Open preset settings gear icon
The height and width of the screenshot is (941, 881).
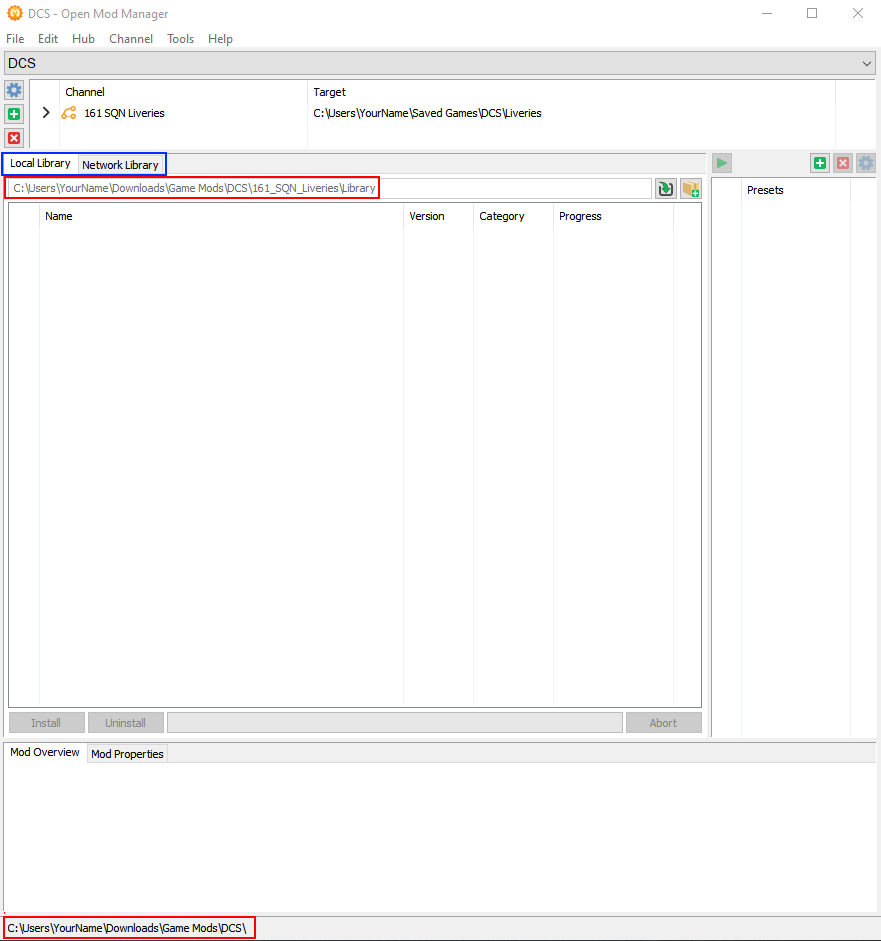coord(865,162)
